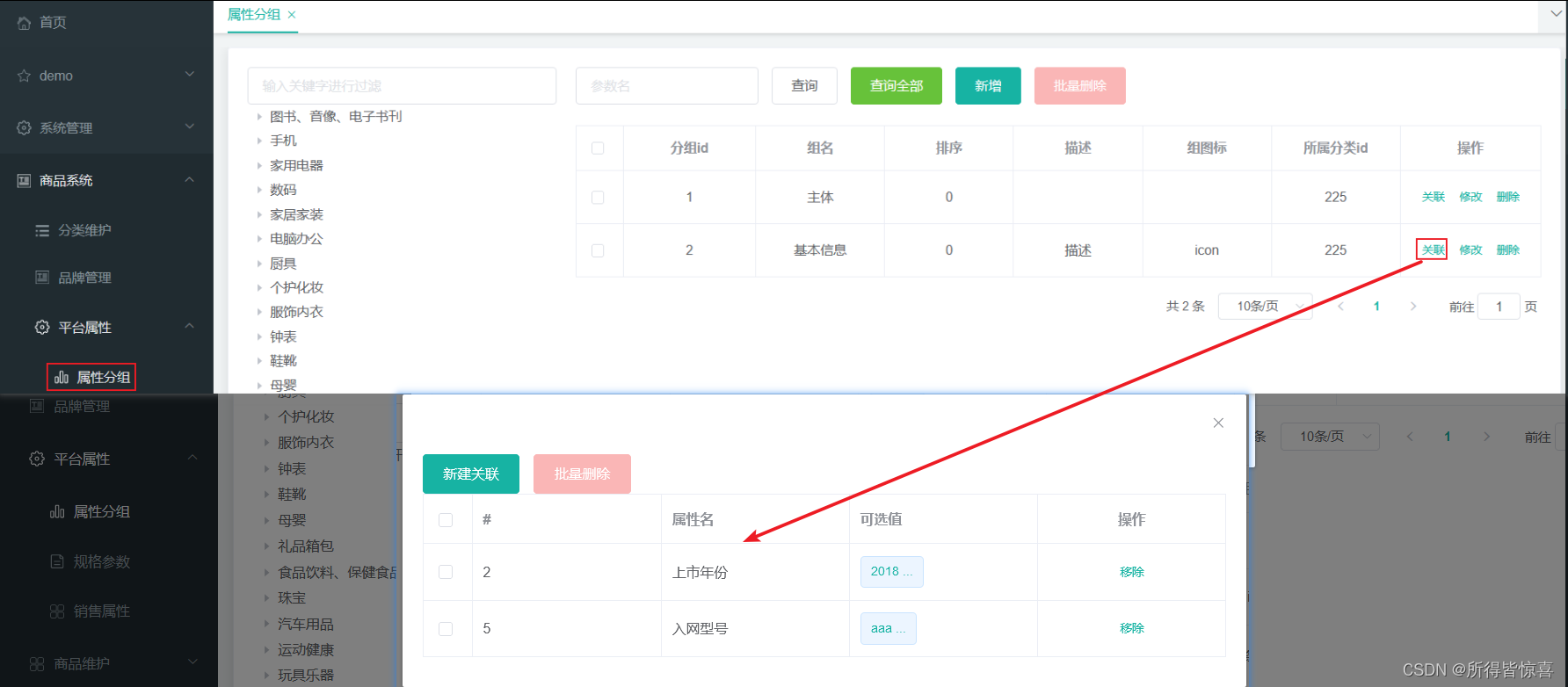Click bar-chart icon of 属性分组 in lower sidebar

click(57, 512)
